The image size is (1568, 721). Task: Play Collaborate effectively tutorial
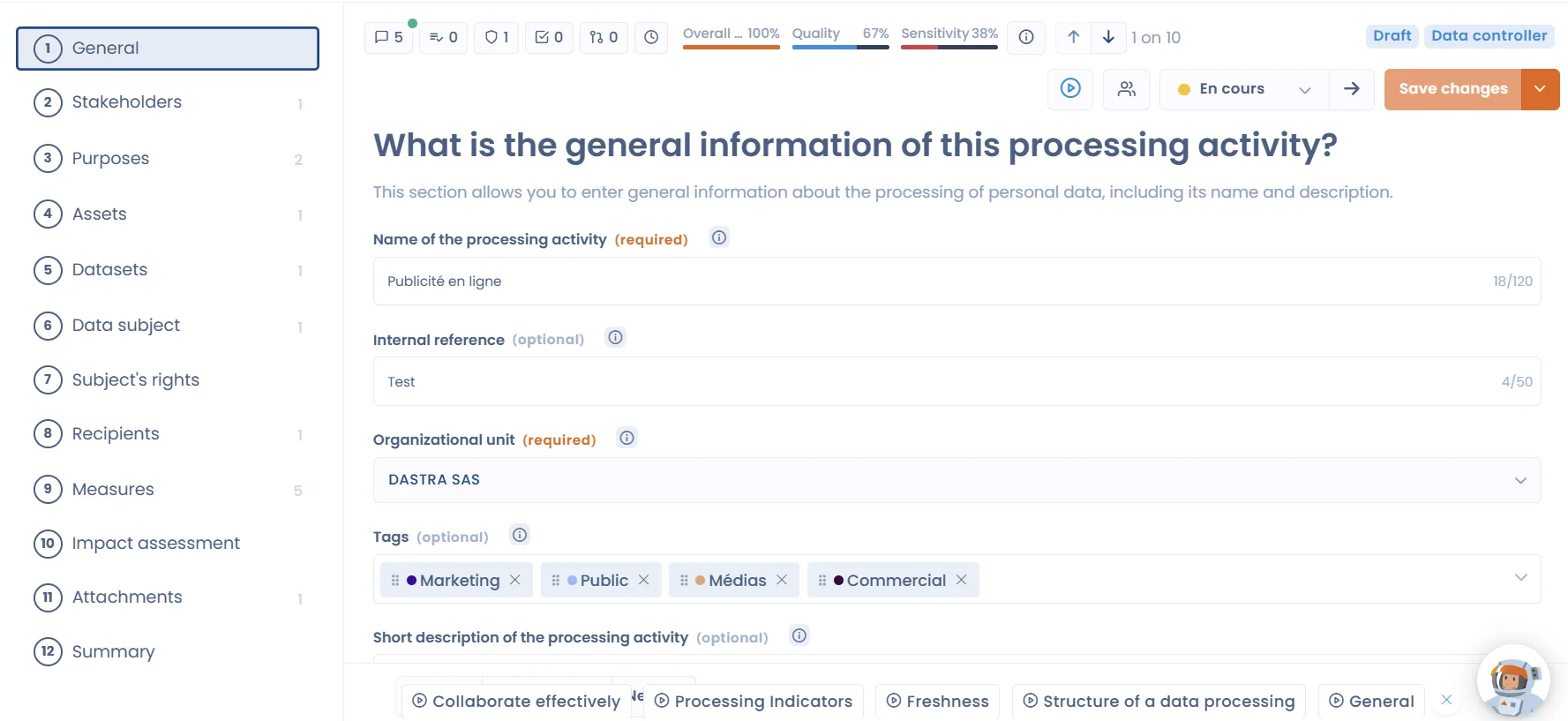point(516,701)
